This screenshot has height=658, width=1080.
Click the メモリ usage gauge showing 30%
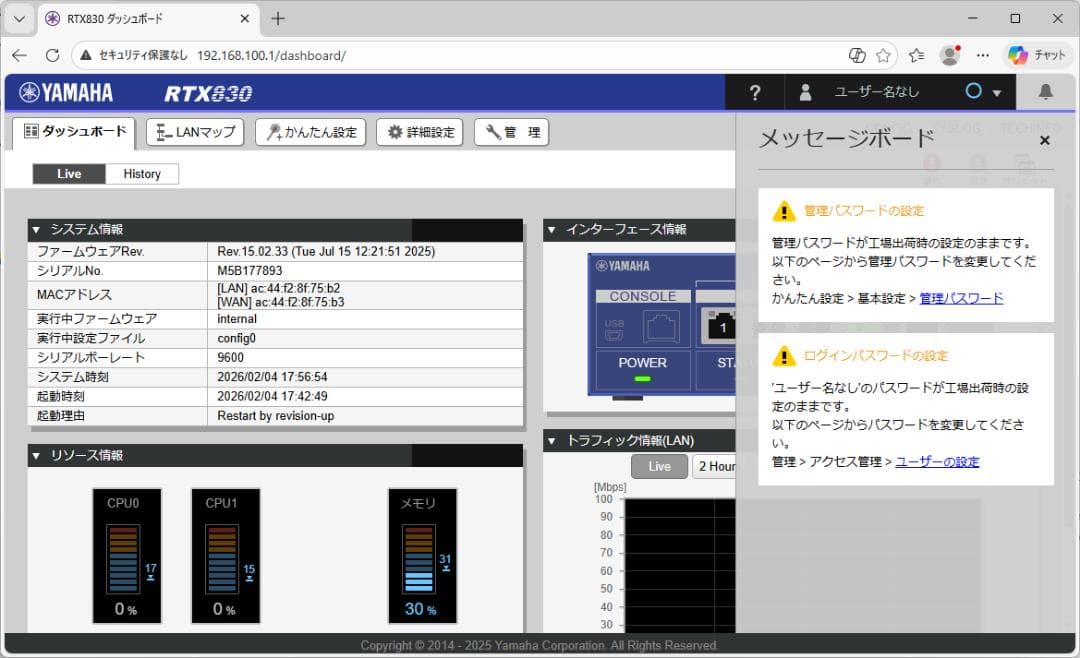click(x=421, y=555)
